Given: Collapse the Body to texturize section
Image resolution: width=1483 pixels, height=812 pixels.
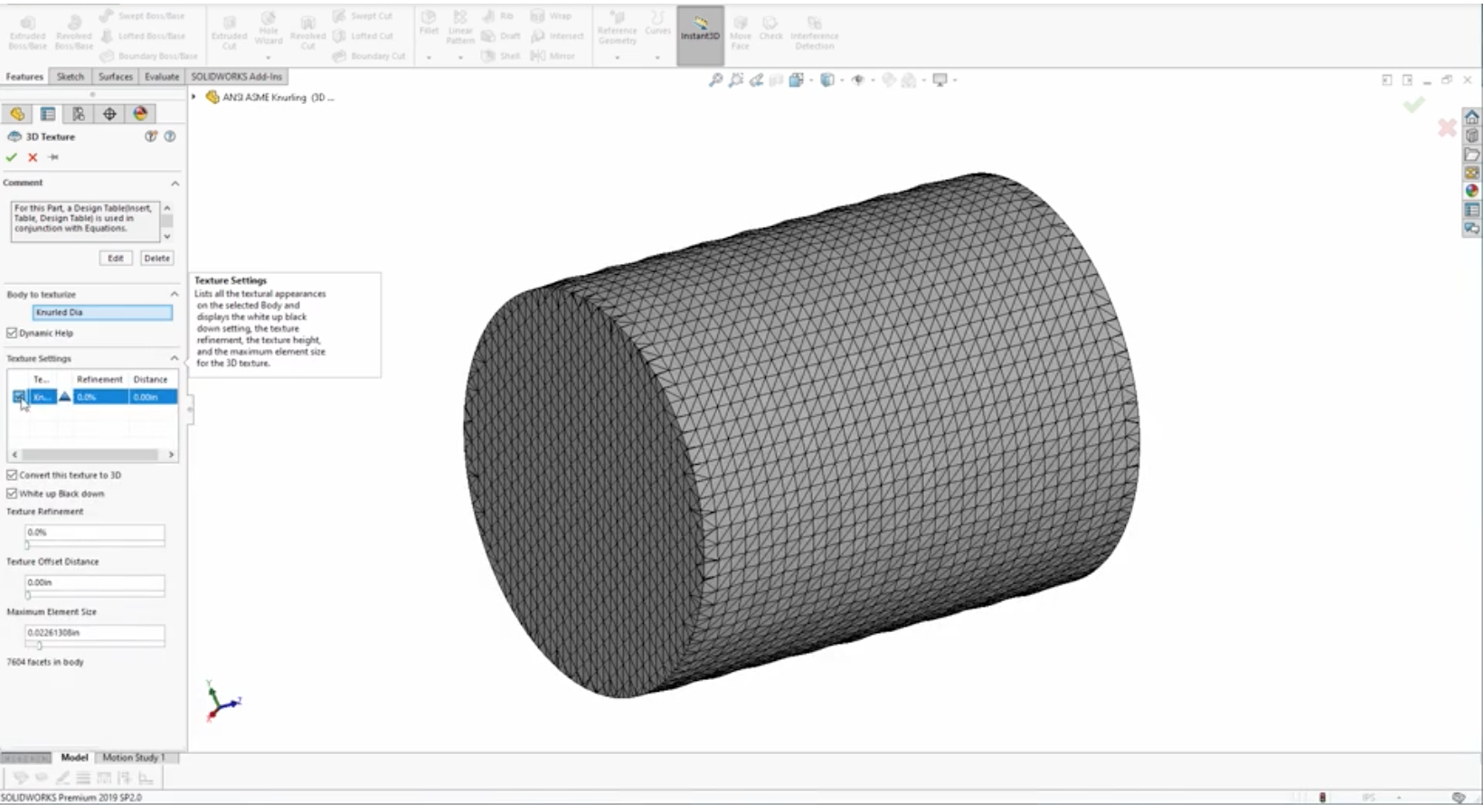Looking at the screenshot, I should point(175,295).
